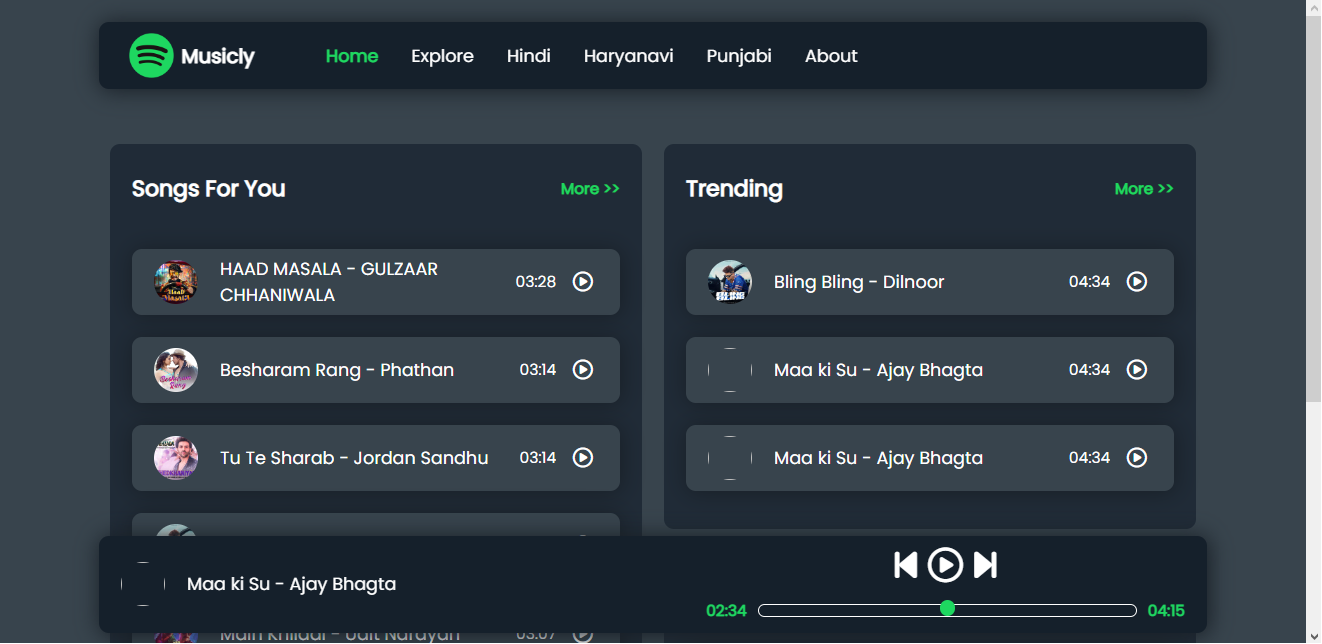1322x644 pixels.
Task: Play the first Maa ki Su track in Trending
Action: (x=1137, y=369)
